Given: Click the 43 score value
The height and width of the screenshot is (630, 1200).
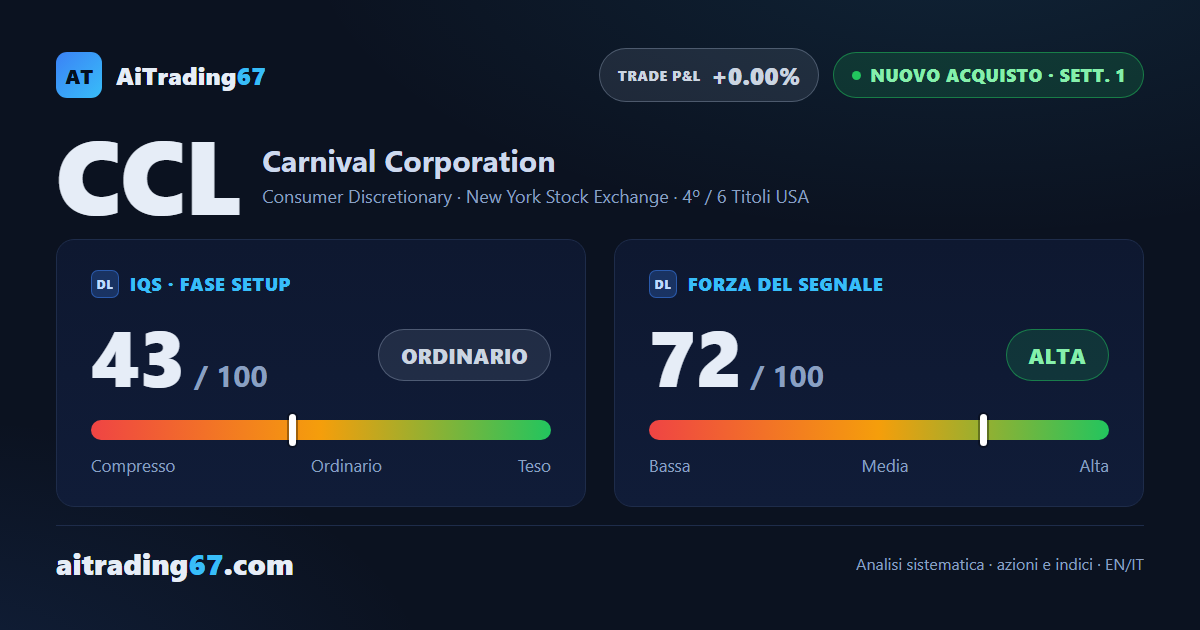Looking at the screenshot, I should tap(137, 359).
